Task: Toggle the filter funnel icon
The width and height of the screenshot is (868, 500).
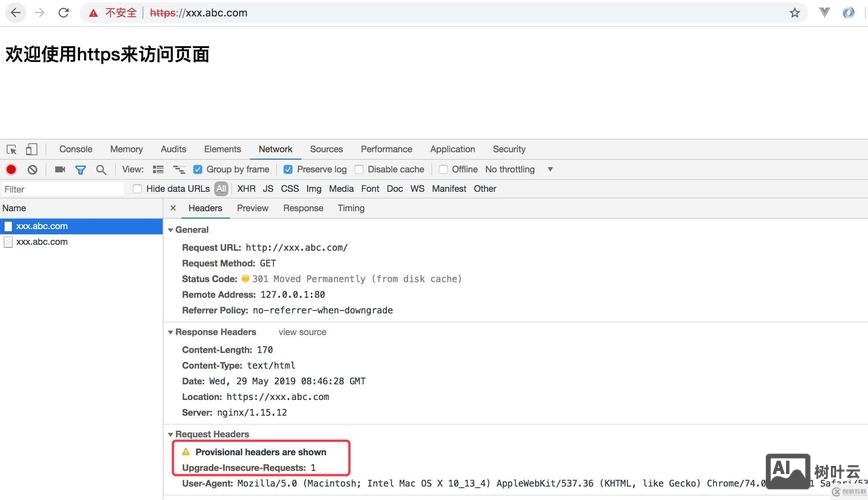Action: [81, 170]
